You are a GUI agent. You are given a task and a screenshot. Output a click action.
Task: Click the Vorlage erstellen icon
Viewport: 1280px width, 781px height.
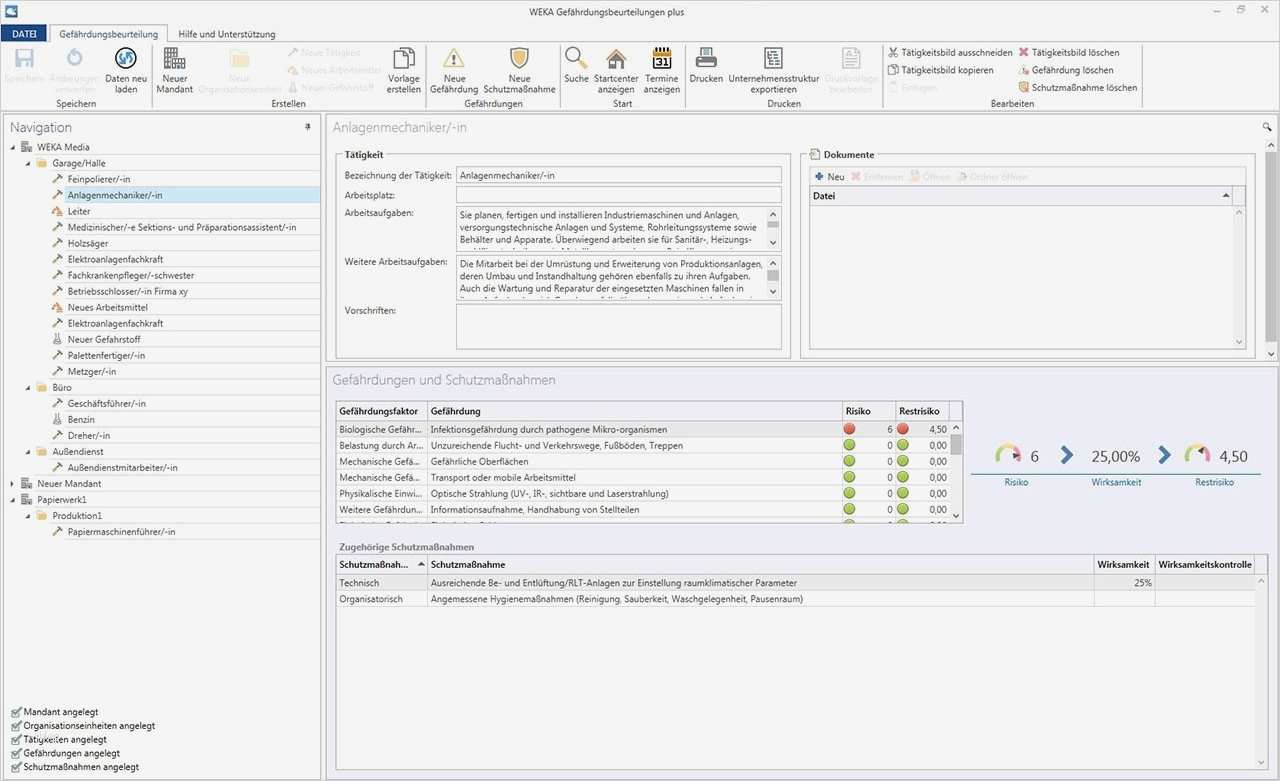[404, 59]
